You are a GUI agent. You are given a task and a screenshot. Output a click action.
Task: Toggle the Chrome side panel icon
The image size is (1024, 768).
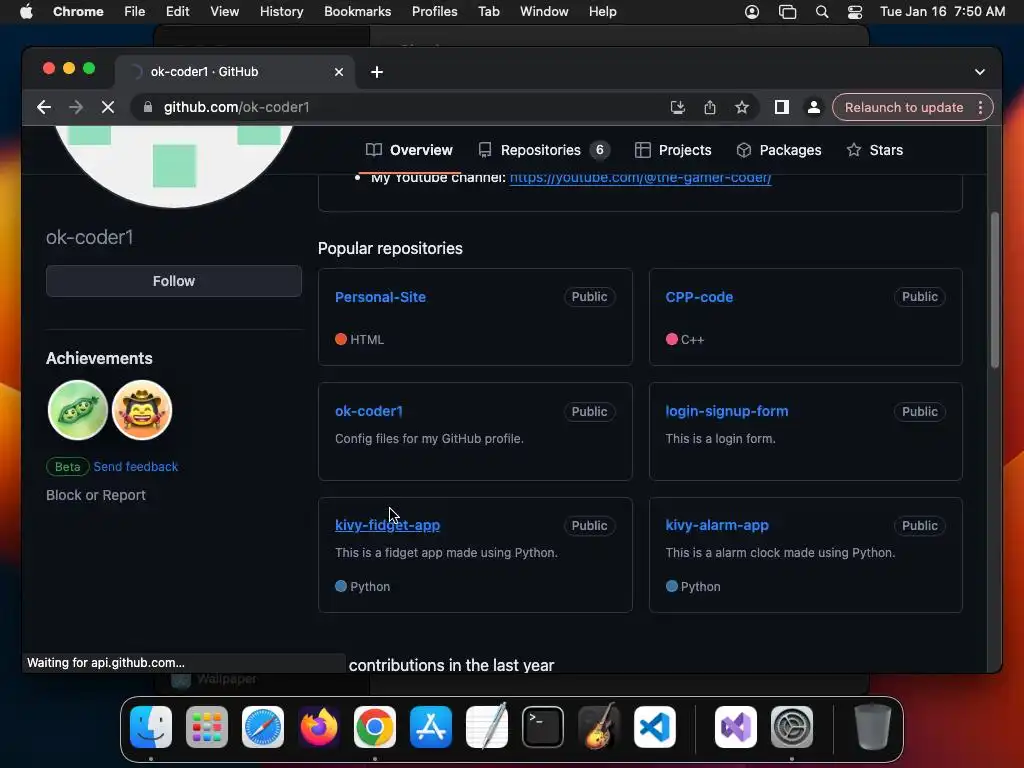coord(782,107)
